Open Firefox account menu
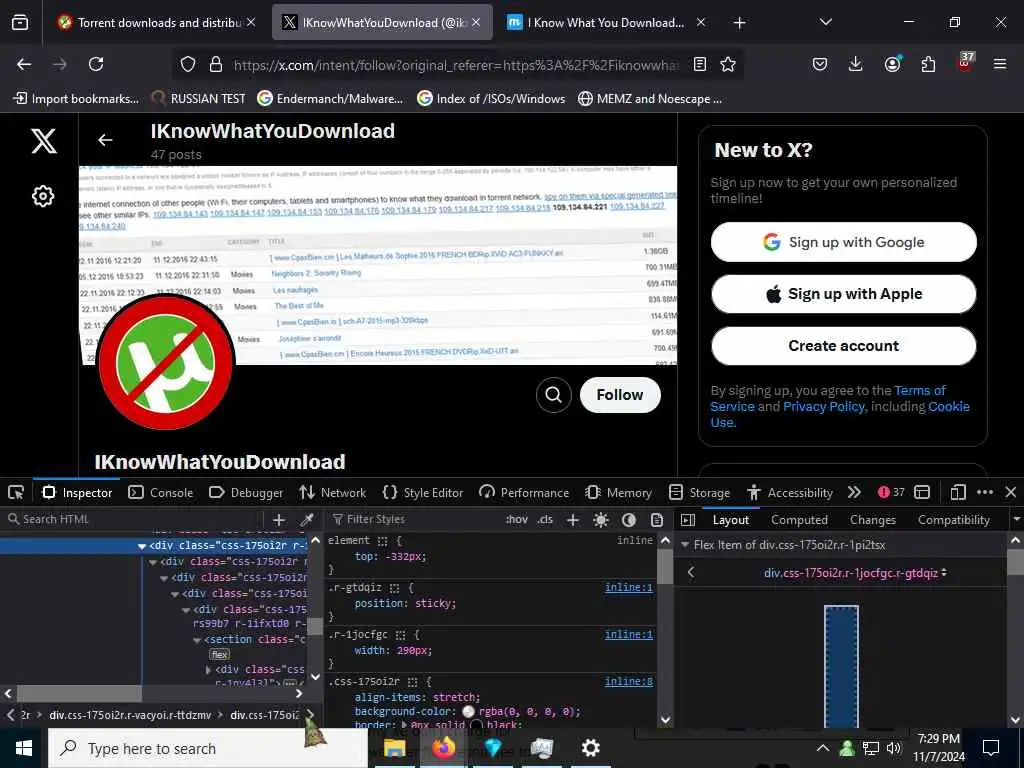 [892, 63]
